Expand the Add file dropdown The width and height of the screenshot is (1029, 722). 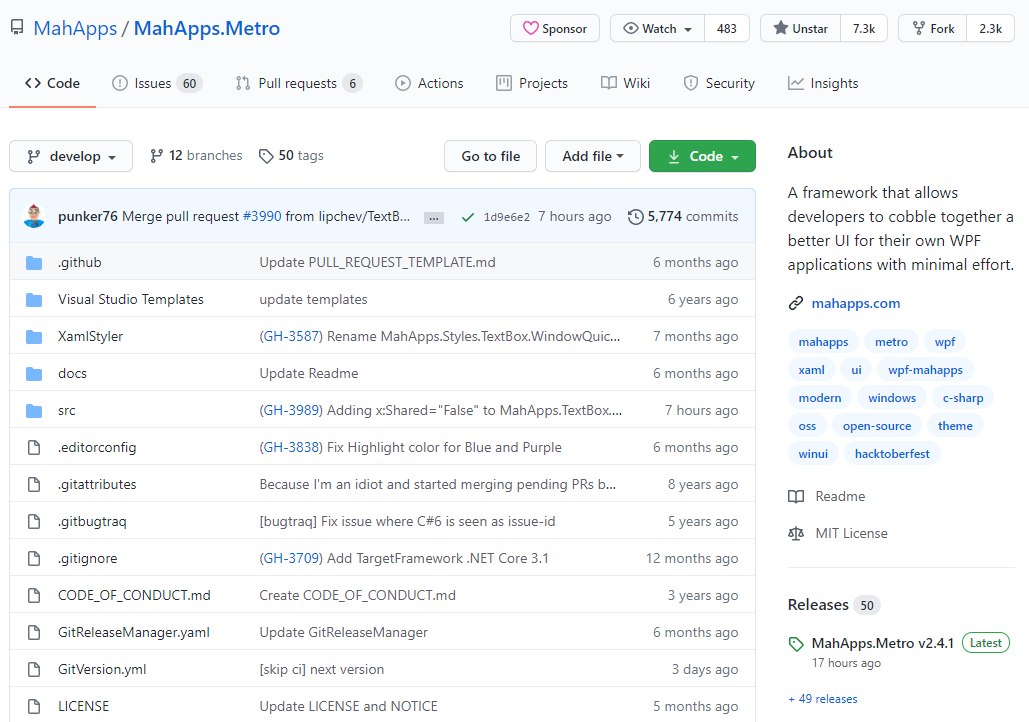tap(593, 156)
